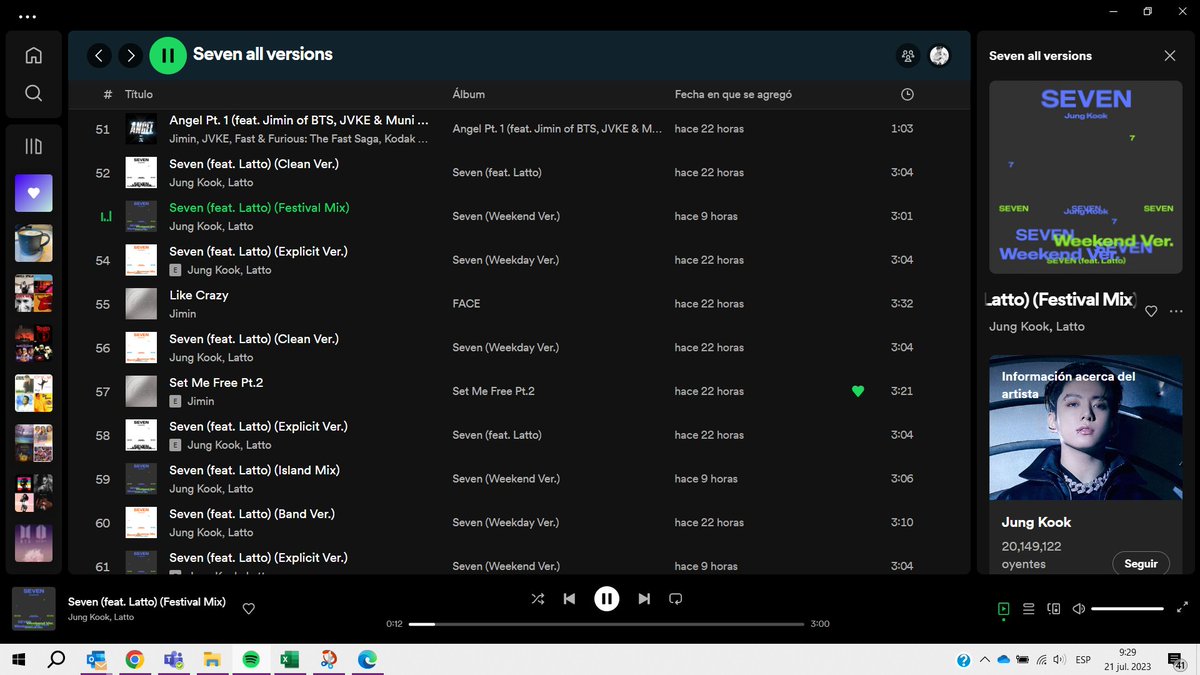Toggle repeat mode

click(x=675, y=599)
